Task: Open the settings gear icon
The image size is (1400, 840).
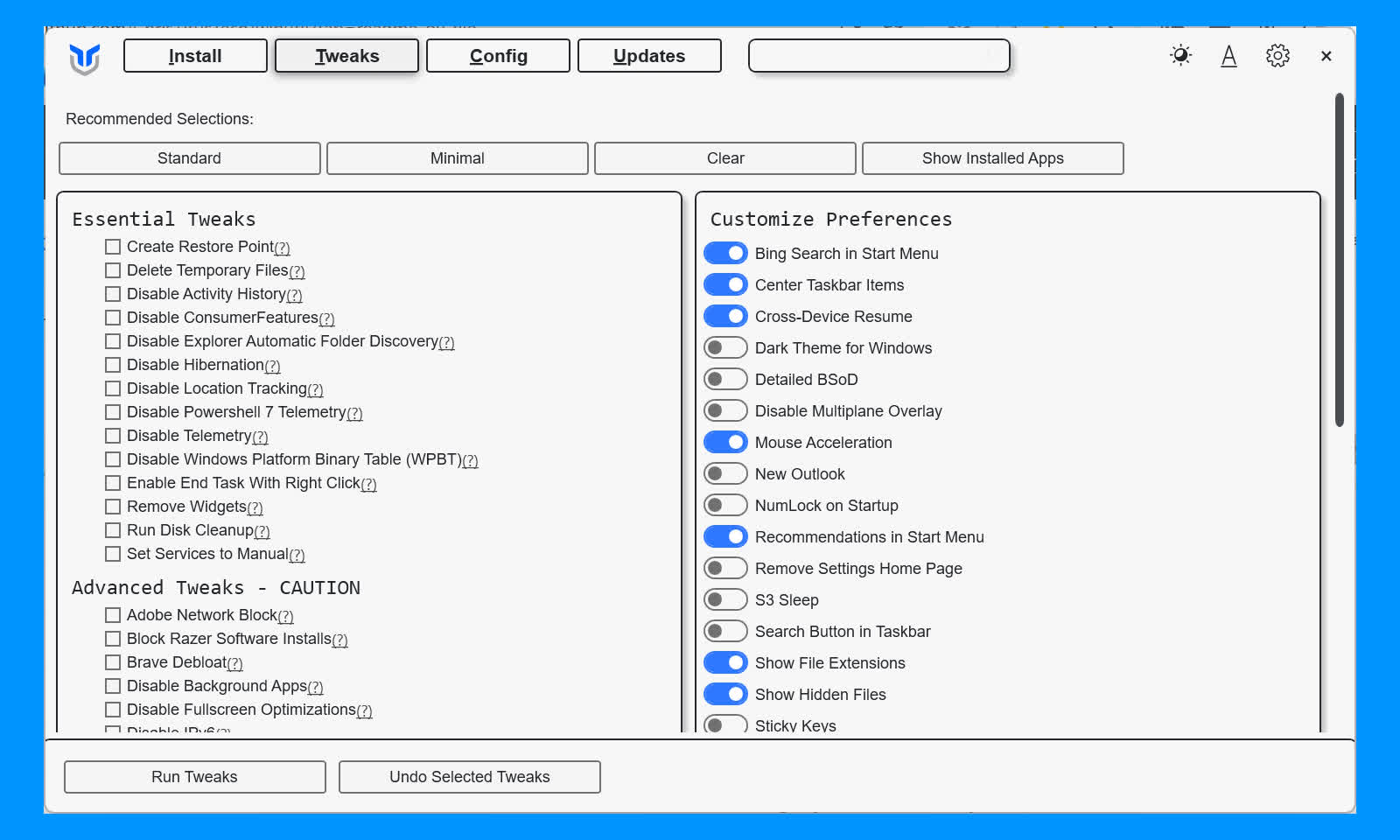Action: click(1277, 56)
